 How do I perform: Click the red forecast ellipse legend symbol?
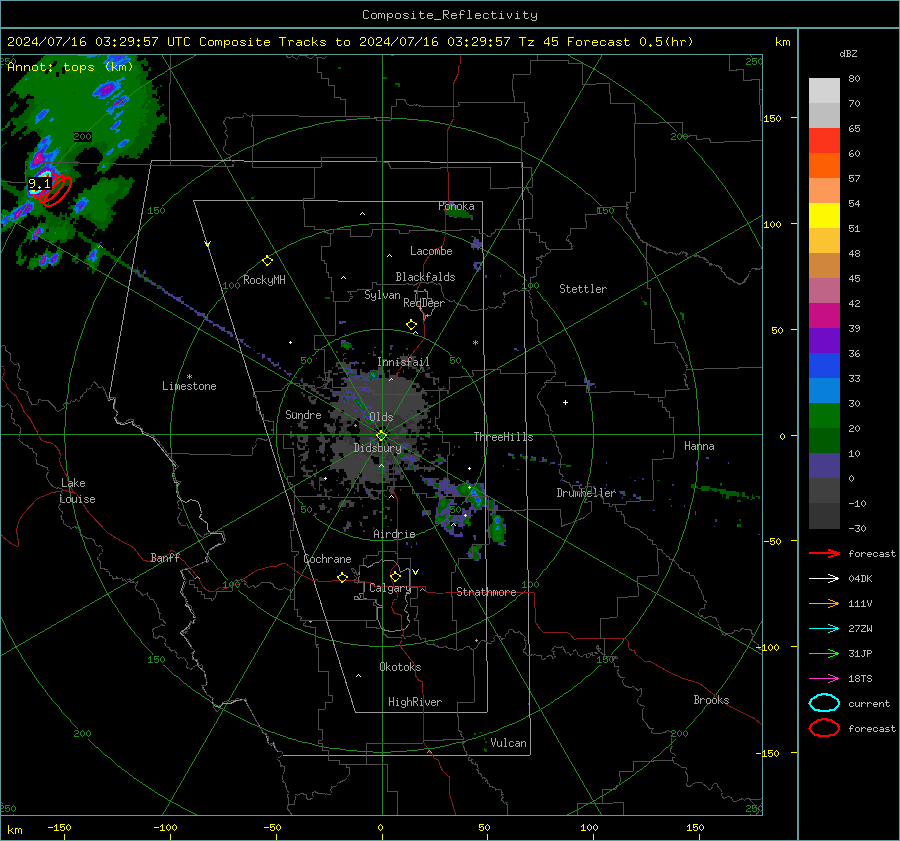point(824,728)
